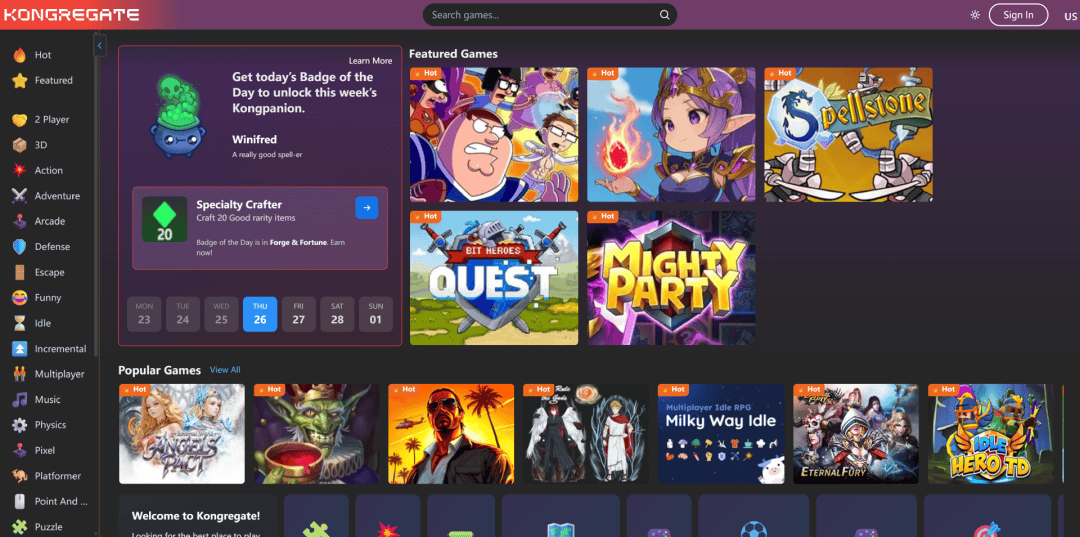Click the Hot flame icon in sidebar
Viewport: 1080px width, 537px height.
[19, 55]
